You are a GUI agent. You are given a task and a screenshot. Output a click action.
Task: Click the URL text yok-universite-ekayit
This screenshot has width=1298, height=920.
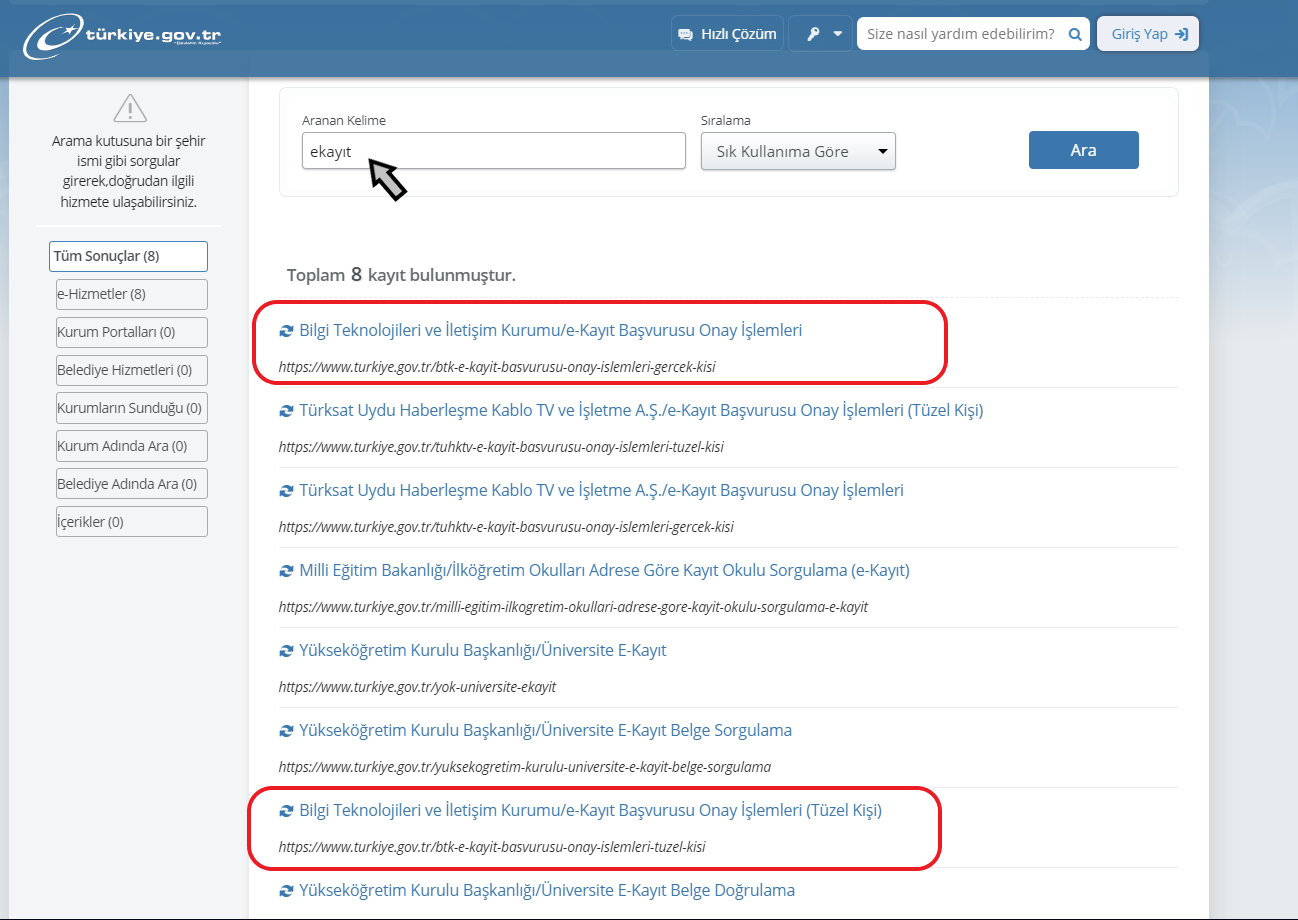(417, 687)
